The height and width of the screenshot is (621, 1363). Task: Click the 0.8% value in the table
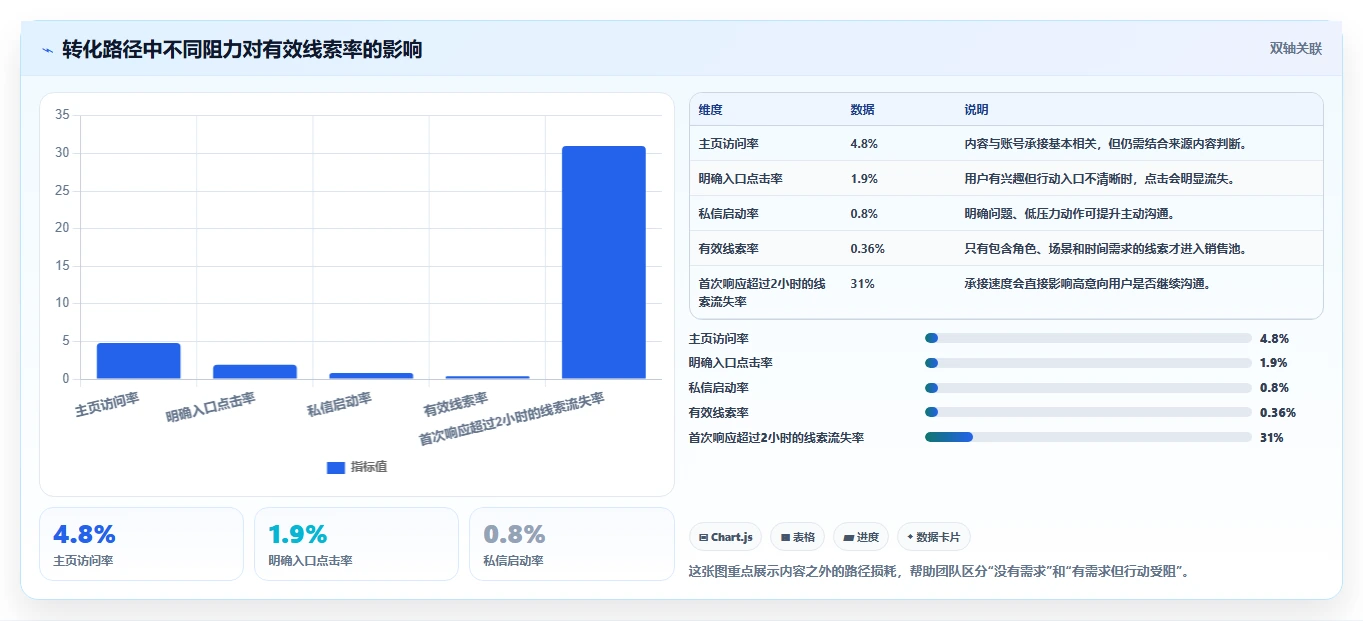pos(864,214)
